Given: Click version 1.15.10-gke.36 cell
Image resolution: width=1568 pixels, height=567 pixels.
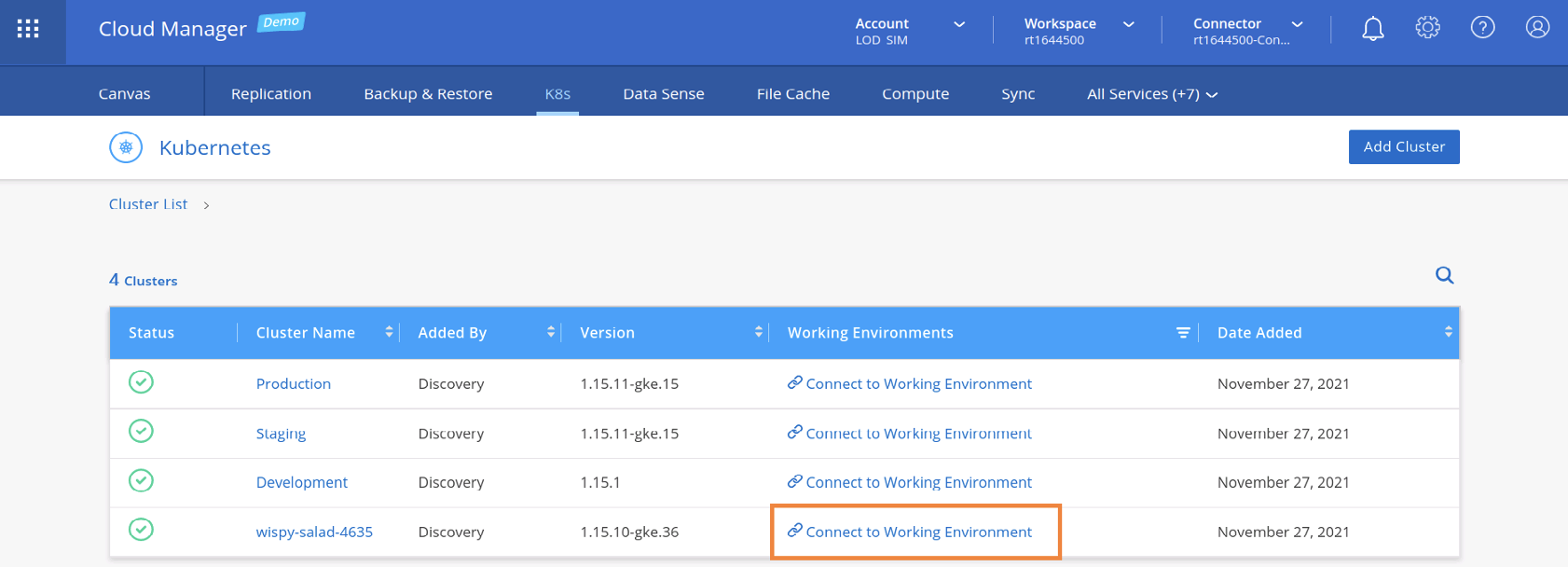Looking at the screenshot, I should 629,532.
